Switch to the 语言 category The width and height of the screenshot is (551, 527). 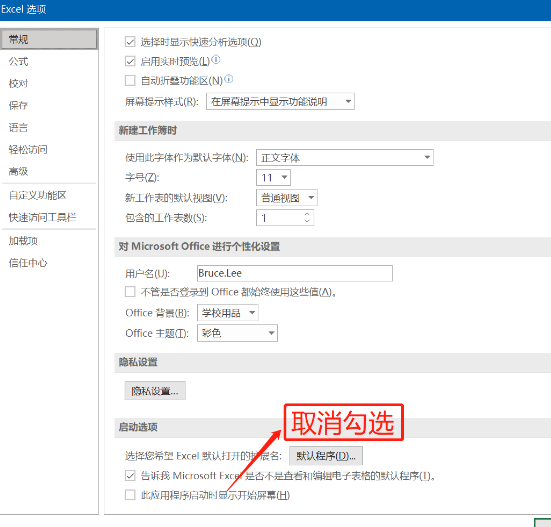tap(18, 128)
